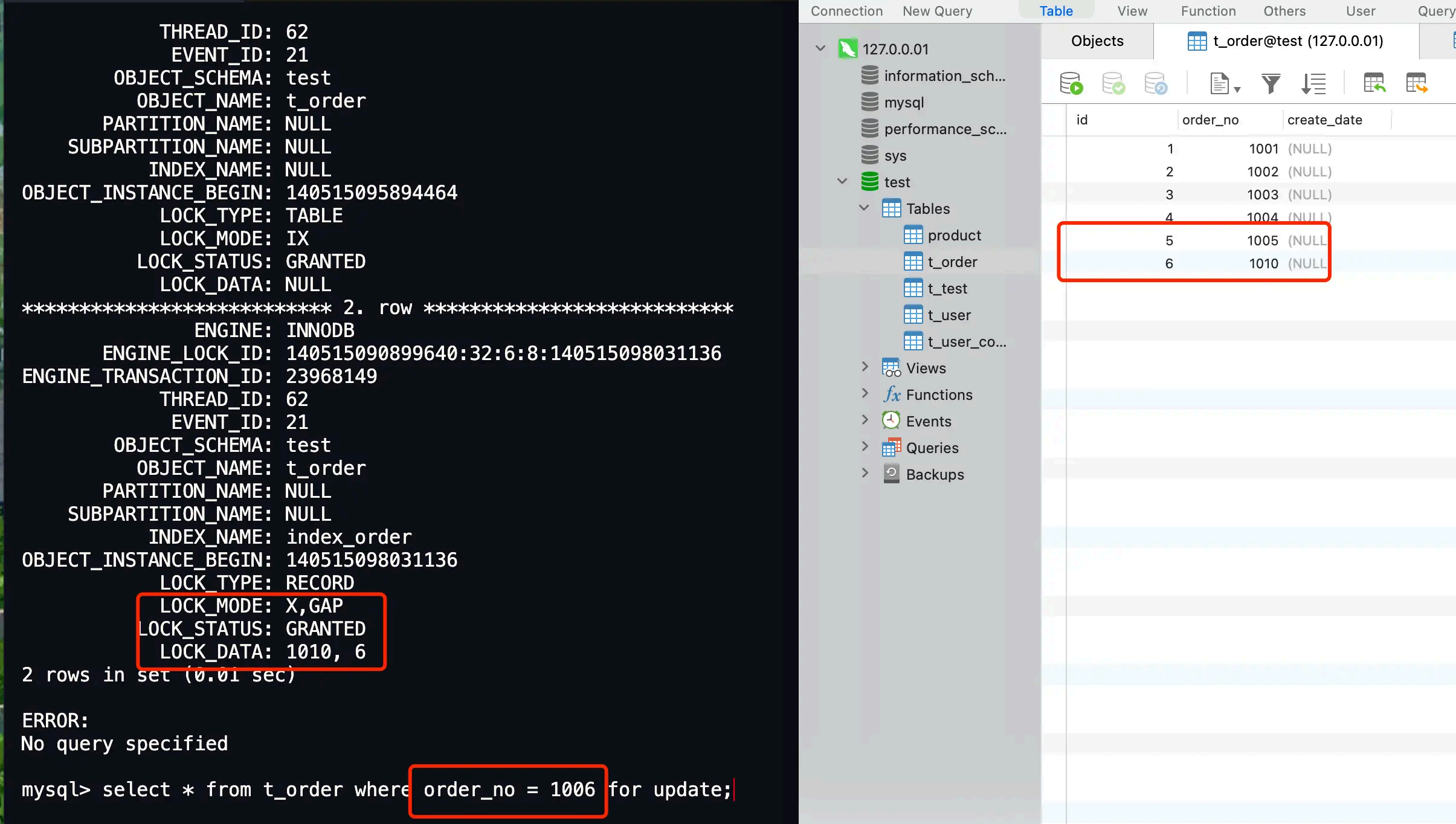
Task: Open the filter funnel tool
Action: (x=1271, y=83)
